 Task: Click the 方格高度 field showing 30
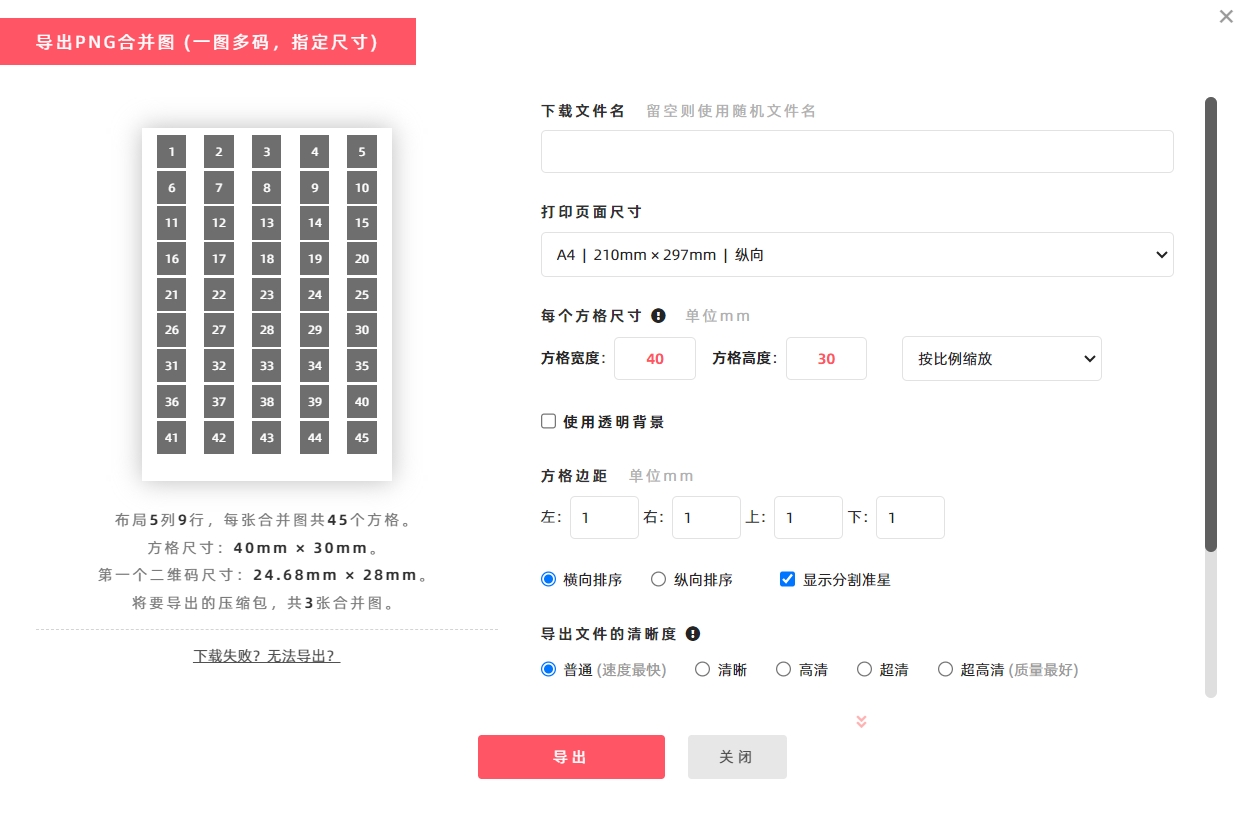(x=826, y=358)
